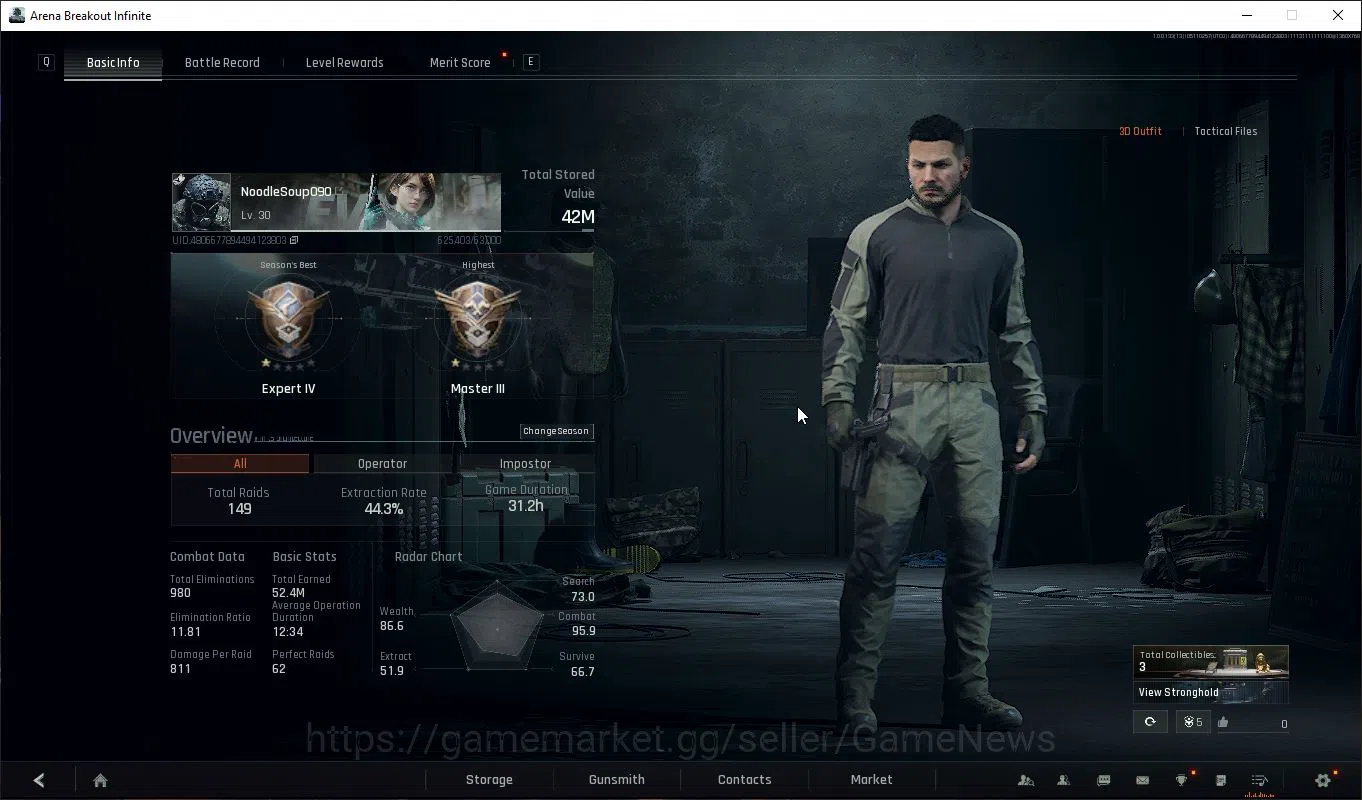The width and height of the screenshot is (1362, 800).
Task: Open the chat messages icon
Action: coord(1104,780)
